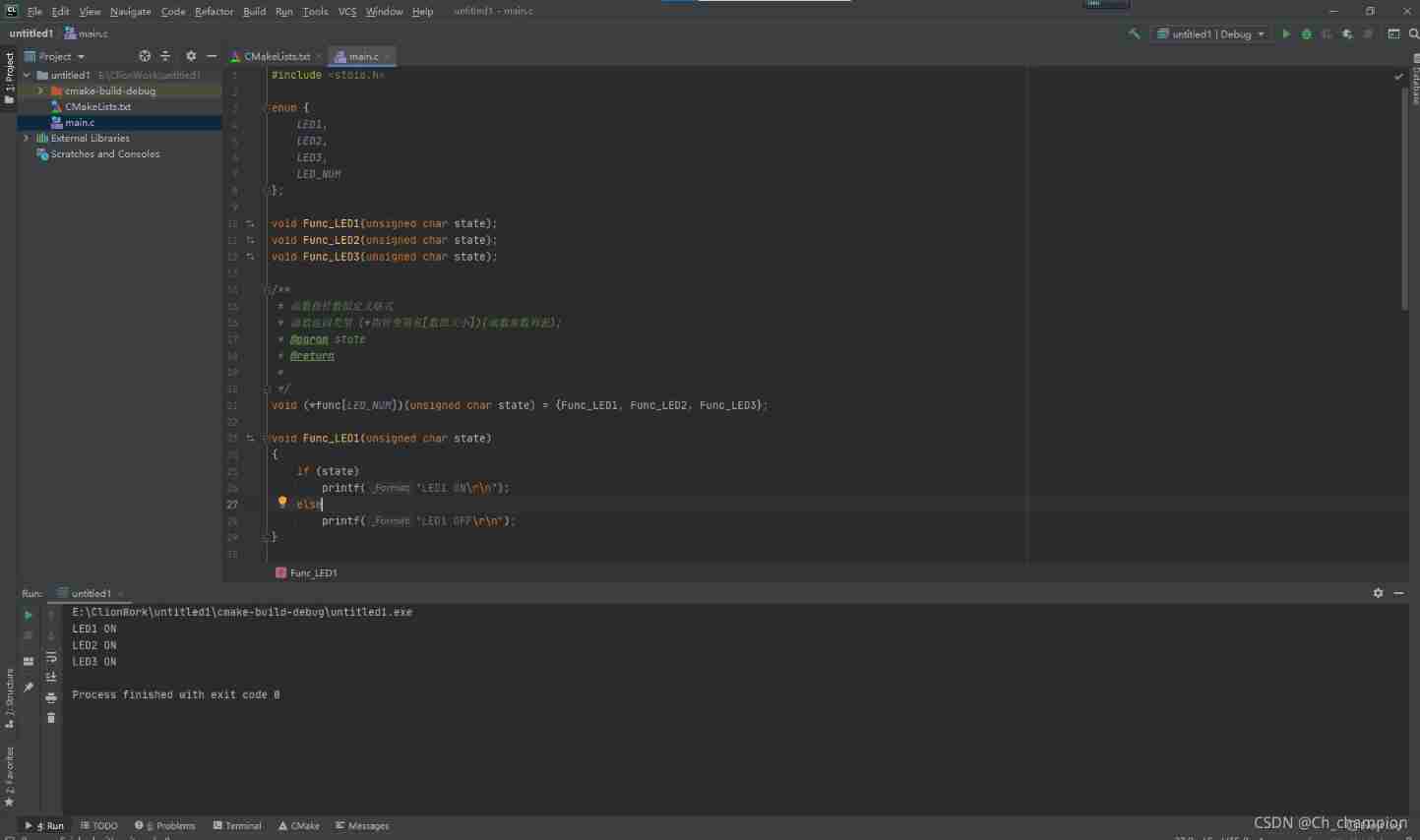Viewport: 1420px width, 840px height.
Task: Click the greyed Stop icon in top toolbar
Action: pos(1368,33)
